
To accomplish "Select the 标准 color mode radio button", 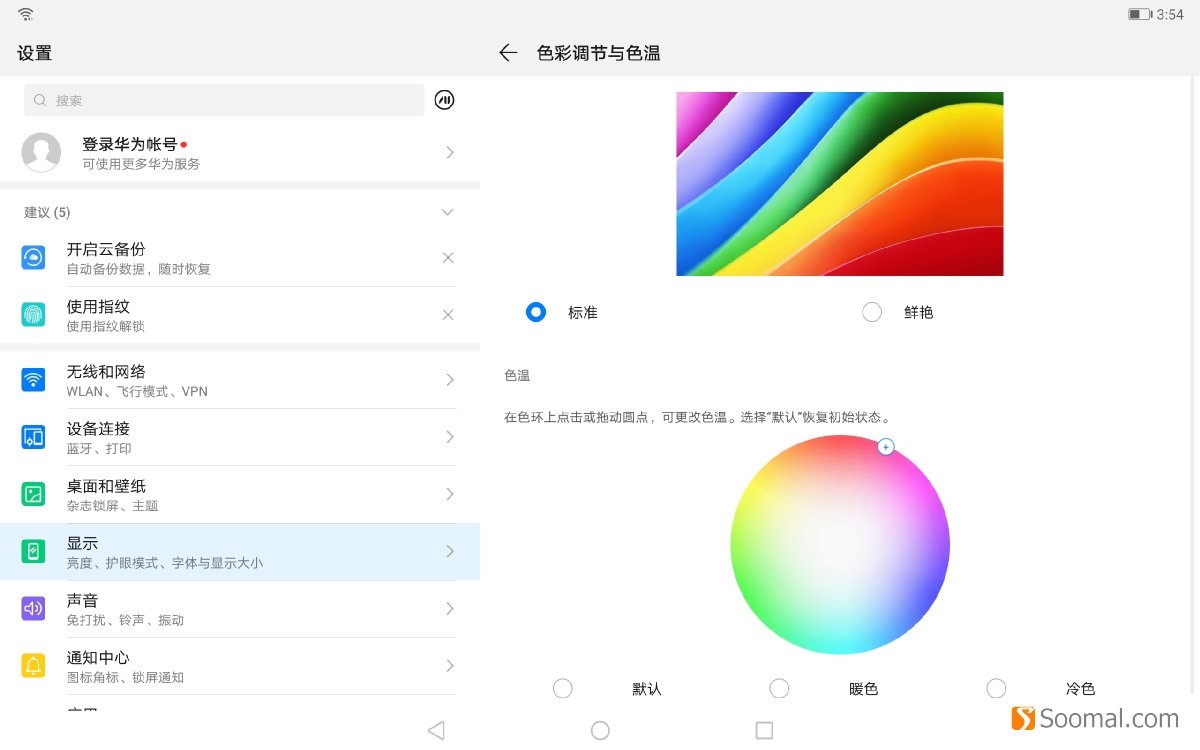I will click(x=536, y=312).
